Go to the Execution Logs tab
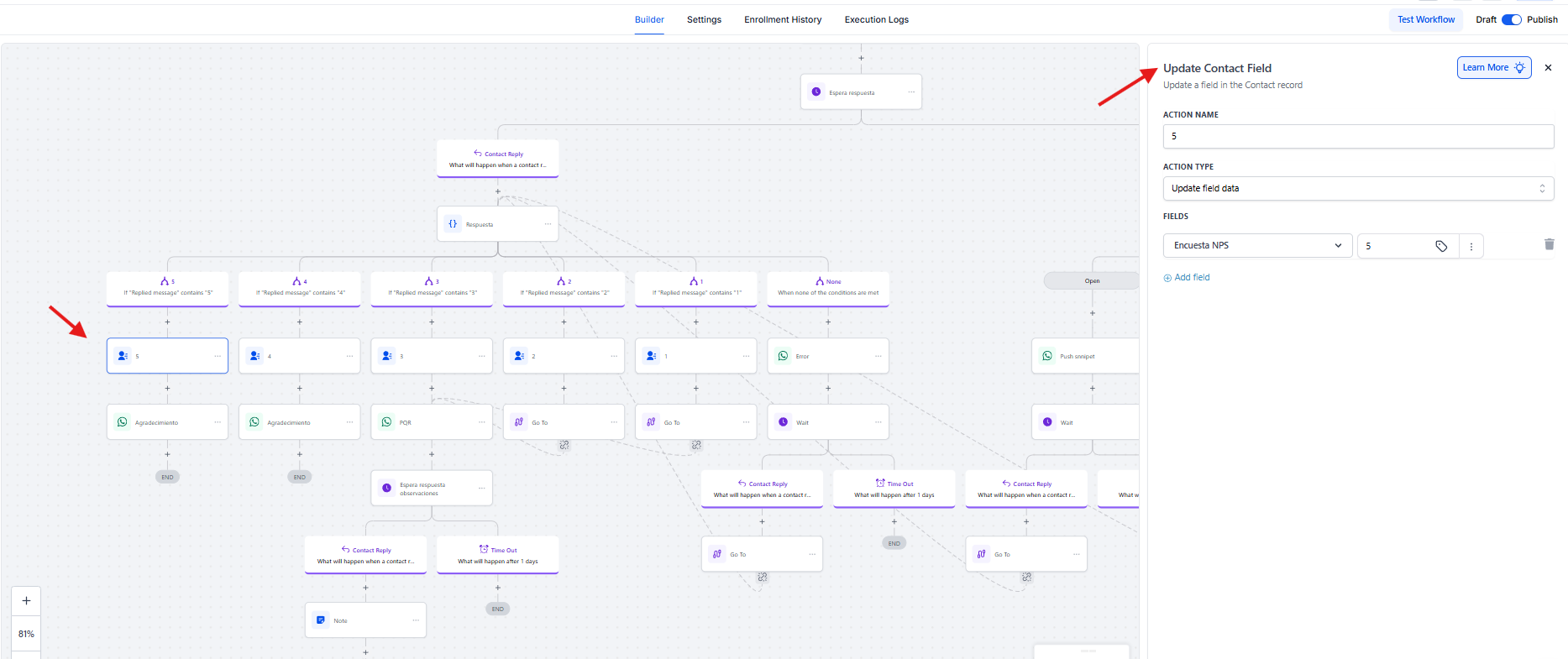This screenshot has width=1568, height=659. (x=876, y=19)
